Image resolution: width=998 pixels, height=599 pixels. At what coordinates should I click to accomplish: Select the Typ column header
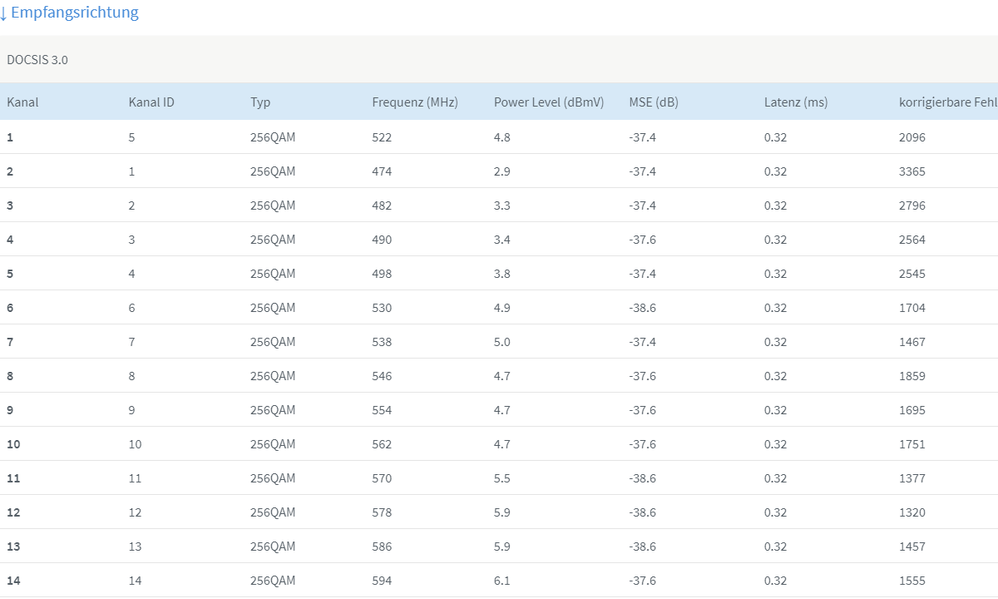tap(260, 102)
